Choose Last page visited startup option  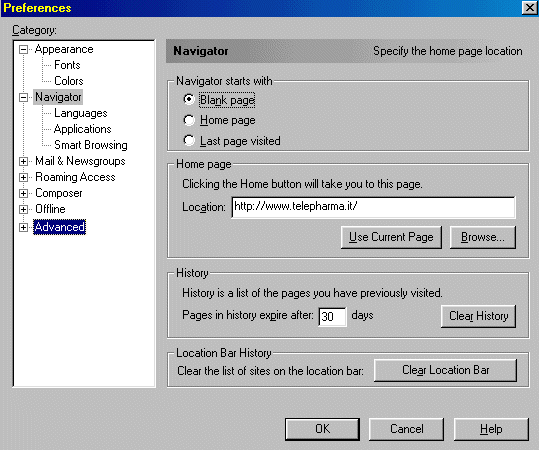(189, 140)
